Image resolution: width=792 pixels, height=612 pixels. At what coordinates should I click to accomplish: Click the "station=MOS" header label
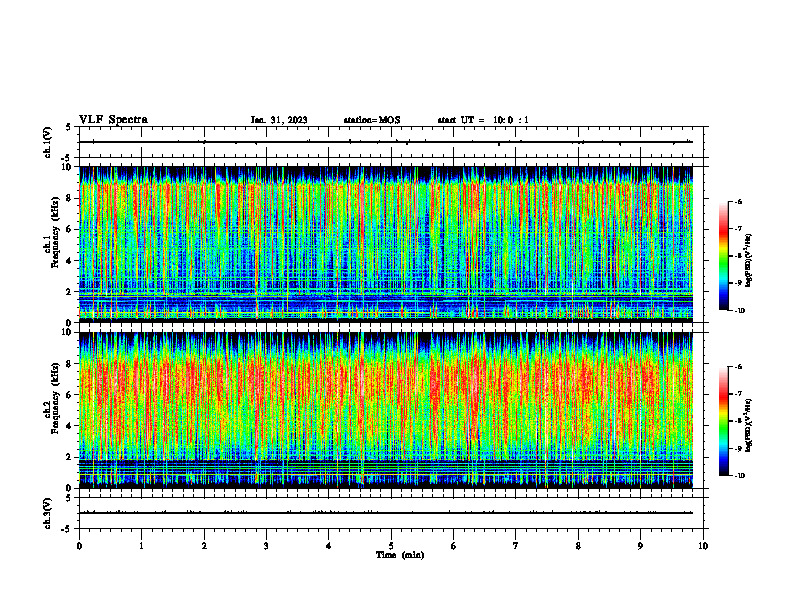point(372,120)
